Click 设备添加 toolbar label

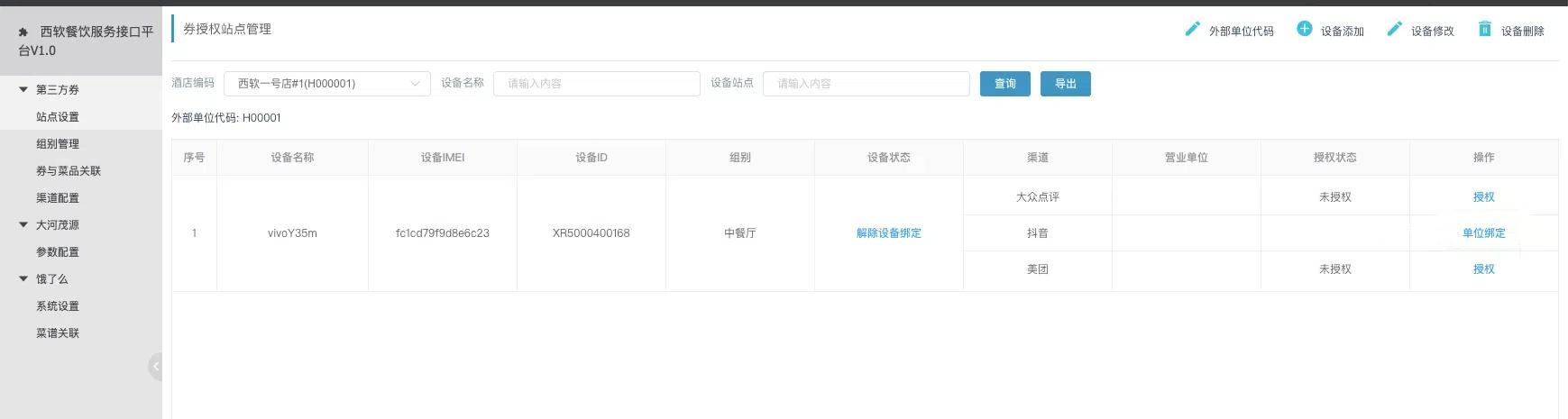pyautogui.click(x=1343, y=32)
